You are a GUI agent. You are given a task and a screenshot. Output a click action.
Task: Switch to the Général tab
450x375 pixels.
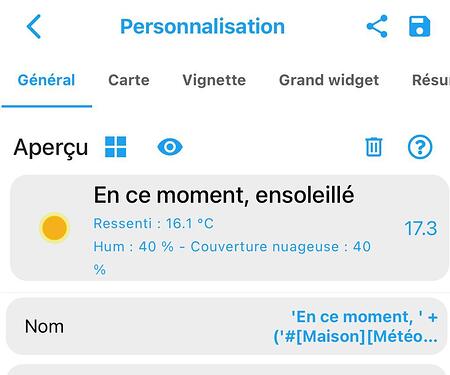point(46,80)
